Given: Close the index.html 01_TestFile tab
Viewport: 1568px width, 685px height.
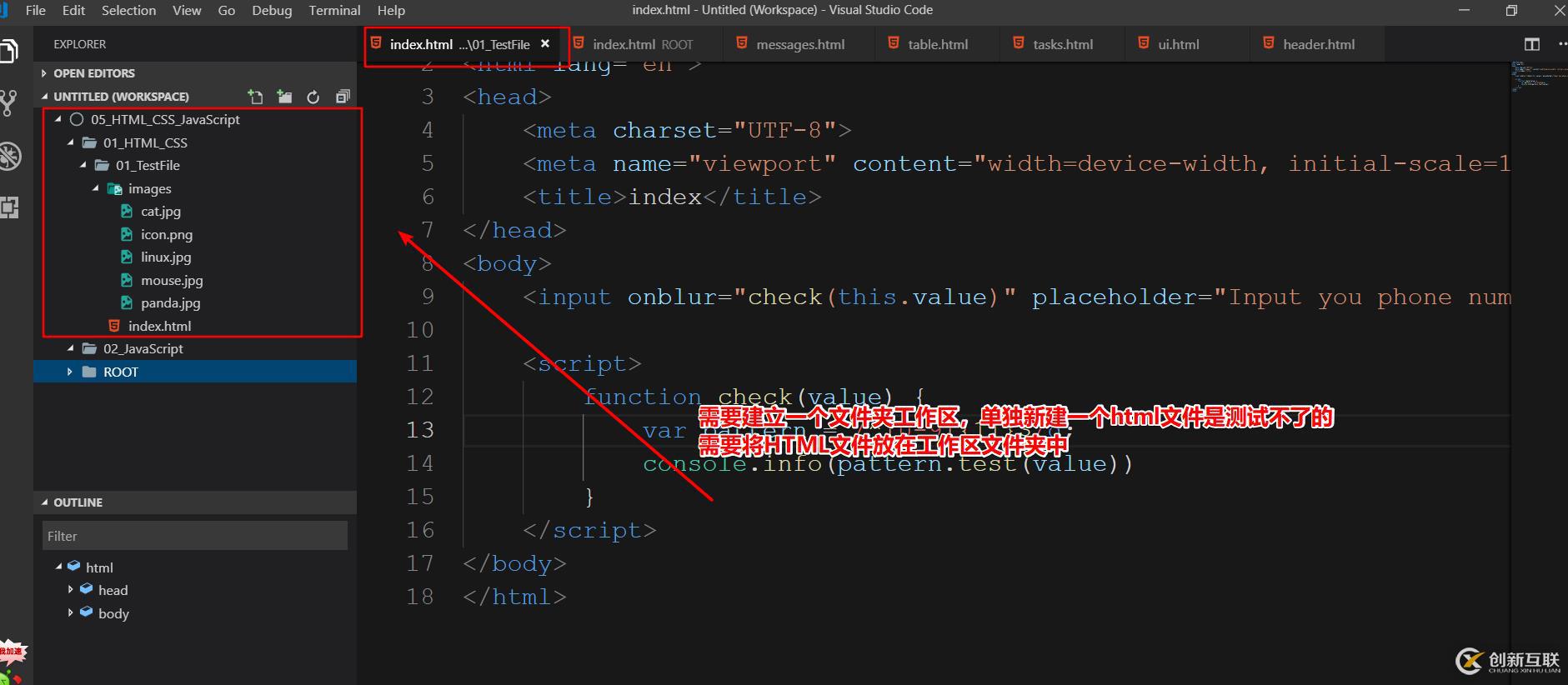Looking at the screenshot, I should (545, 44).
